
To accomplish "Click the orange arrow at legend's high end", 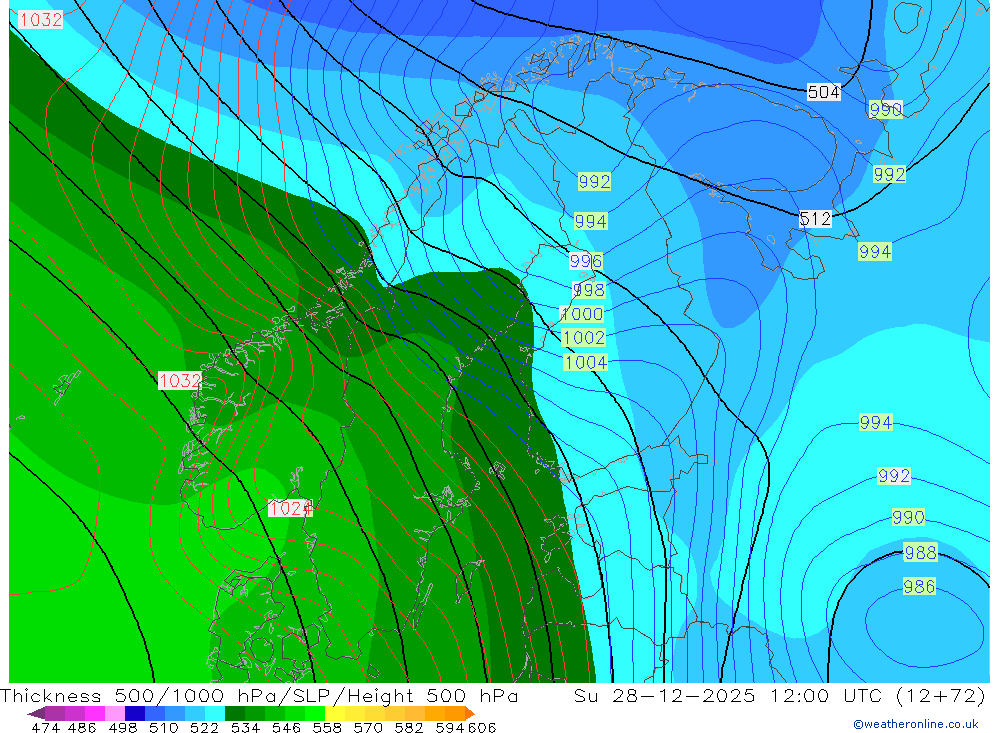I will (470, 713).
